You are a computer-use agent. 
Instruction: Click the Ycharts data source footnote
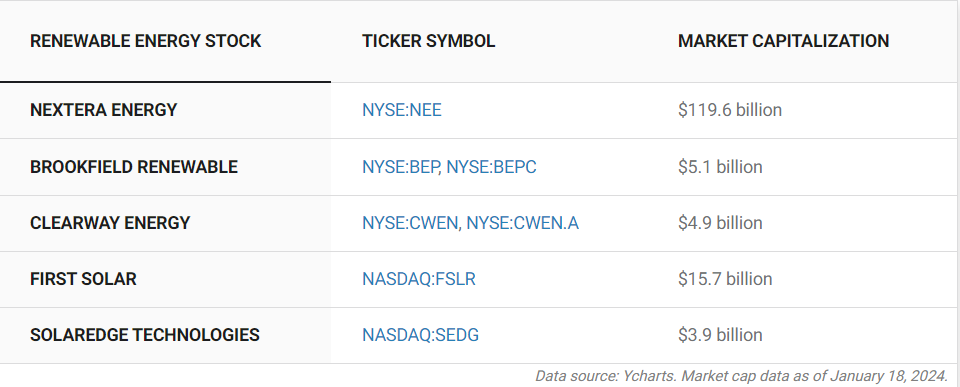[741, 375]
